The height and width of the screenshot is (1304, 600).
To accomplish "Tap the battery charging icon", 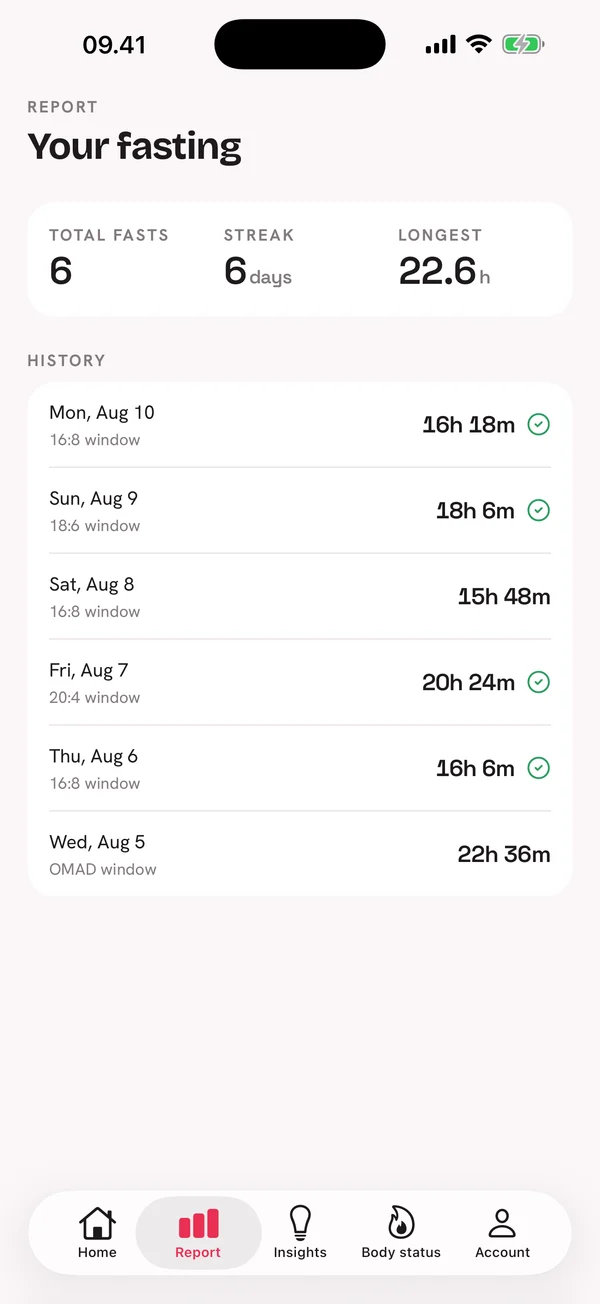I will (523, 44).
